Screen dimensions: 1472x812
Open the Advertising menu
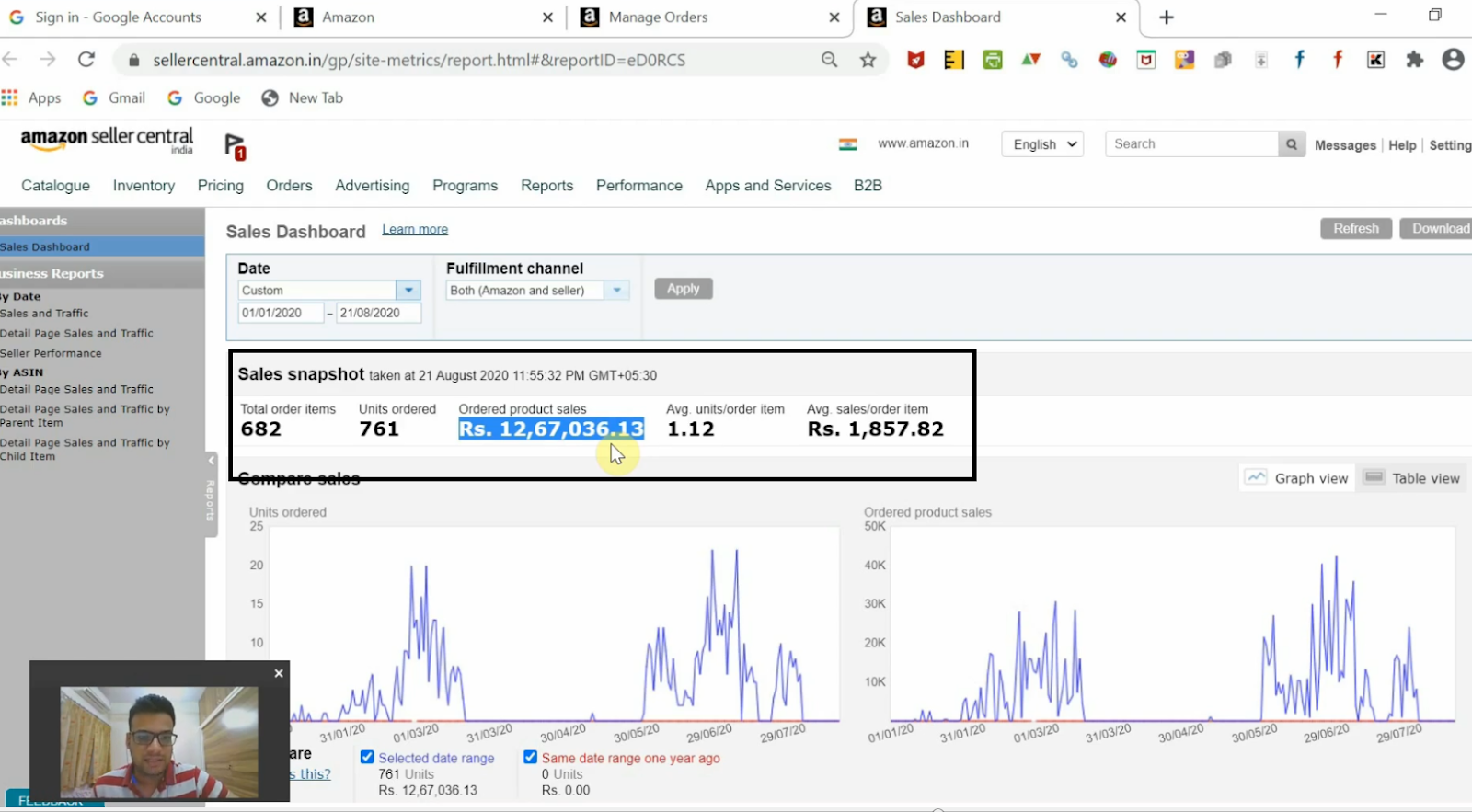click(373, 186)
